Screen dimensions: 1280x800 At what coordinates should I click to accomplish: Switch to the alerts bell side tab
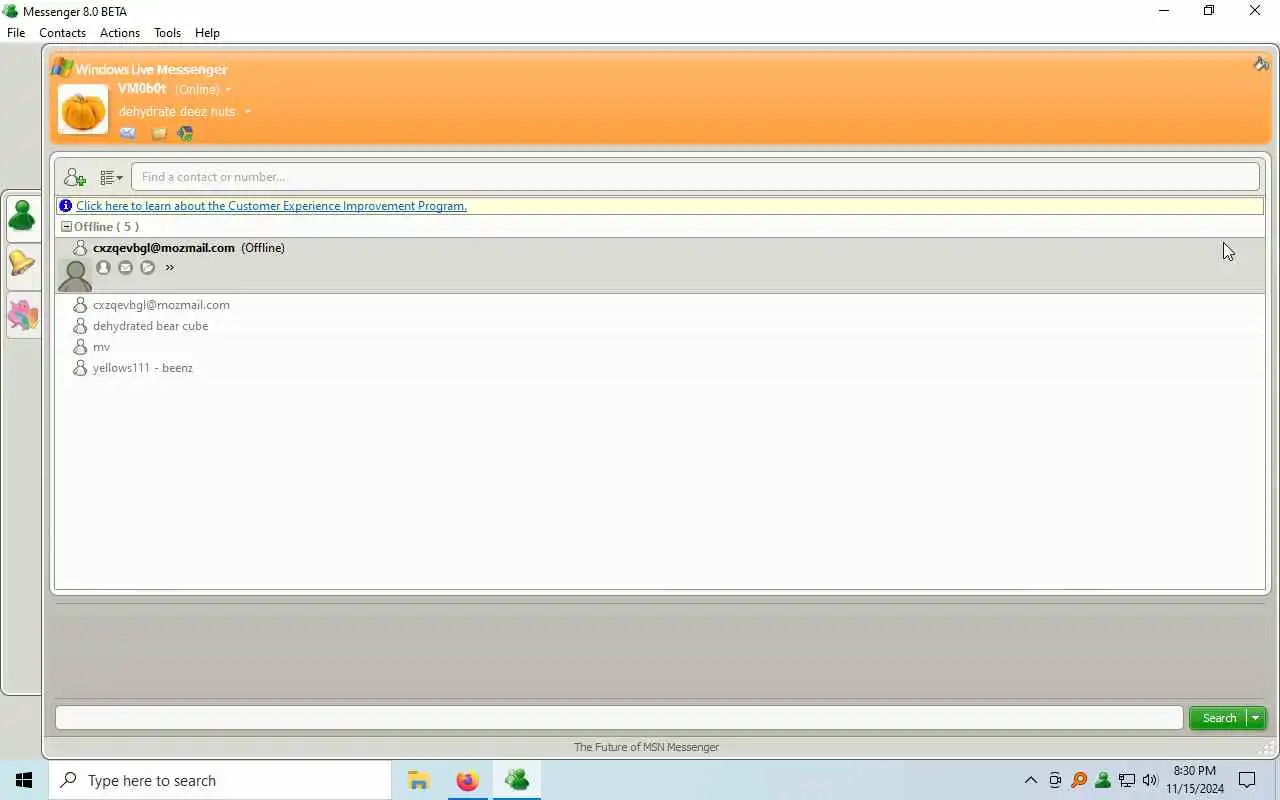point(22,264)
